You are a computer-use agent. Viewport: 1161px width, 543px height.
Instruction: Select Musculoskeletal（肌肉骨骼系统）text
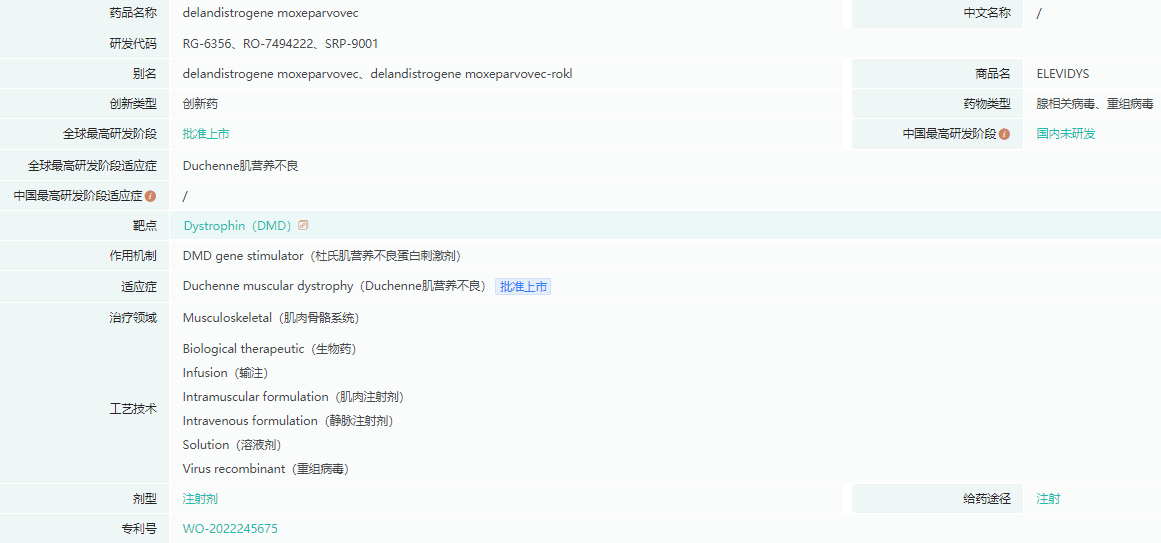pos(271,318)
